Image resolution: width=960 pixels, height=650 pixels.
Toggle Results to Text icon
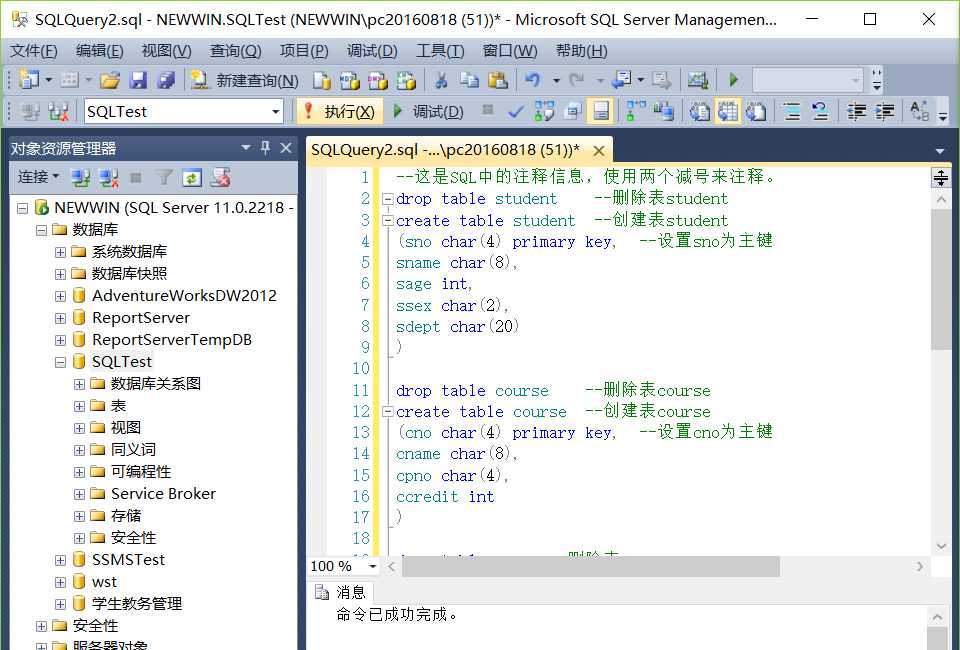click(699, 111)
